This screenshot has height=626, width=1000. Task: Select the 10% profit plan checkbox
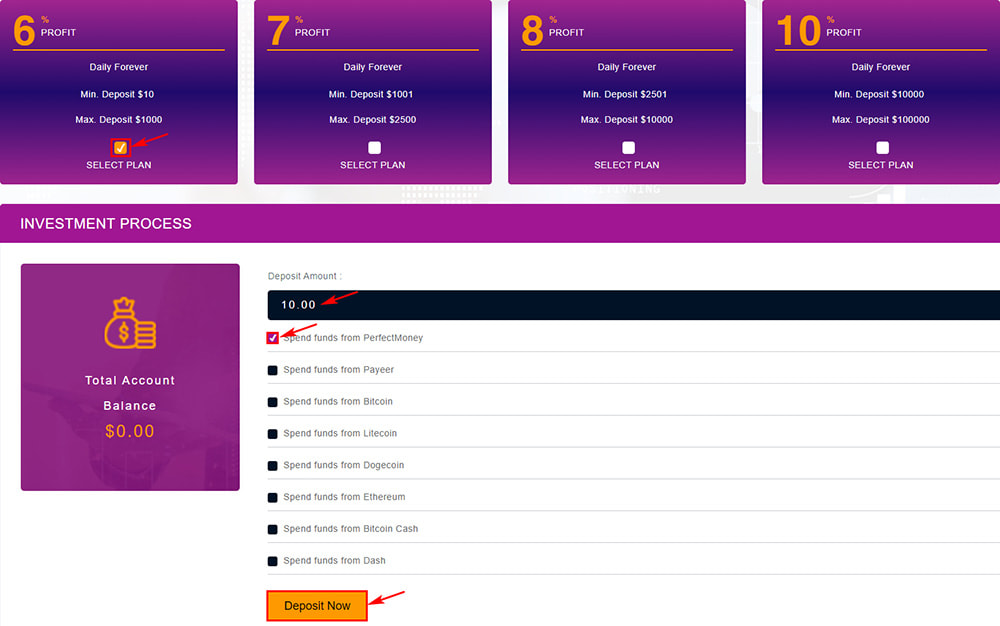tap(882, 148)
